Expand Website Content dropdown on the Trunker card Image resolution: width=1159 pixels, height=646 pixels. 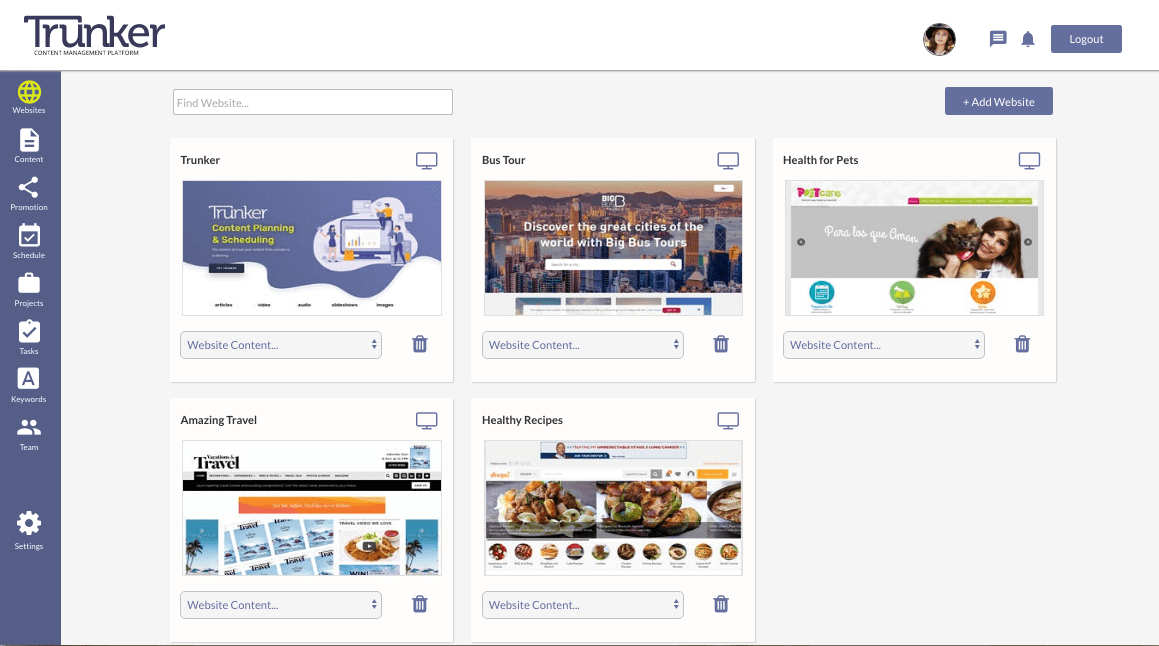281,345
